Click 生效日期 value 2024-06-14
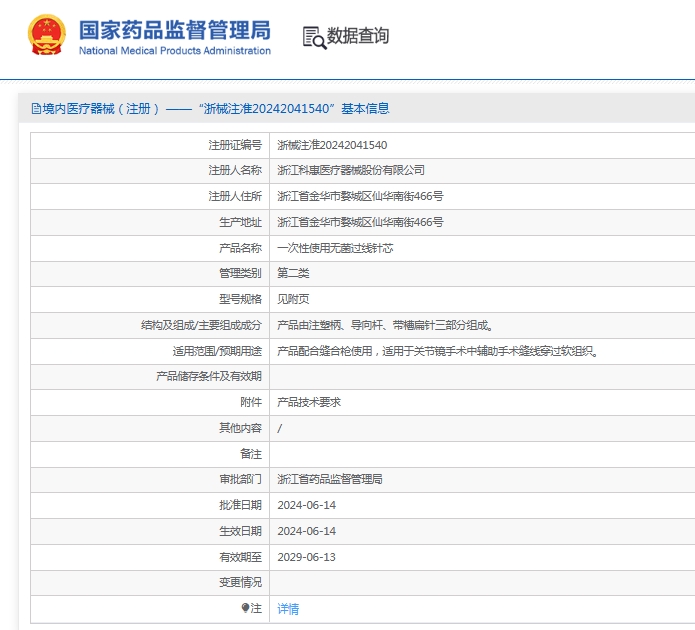695x630 pixels. pyautogui.click(x=306, y=531)
